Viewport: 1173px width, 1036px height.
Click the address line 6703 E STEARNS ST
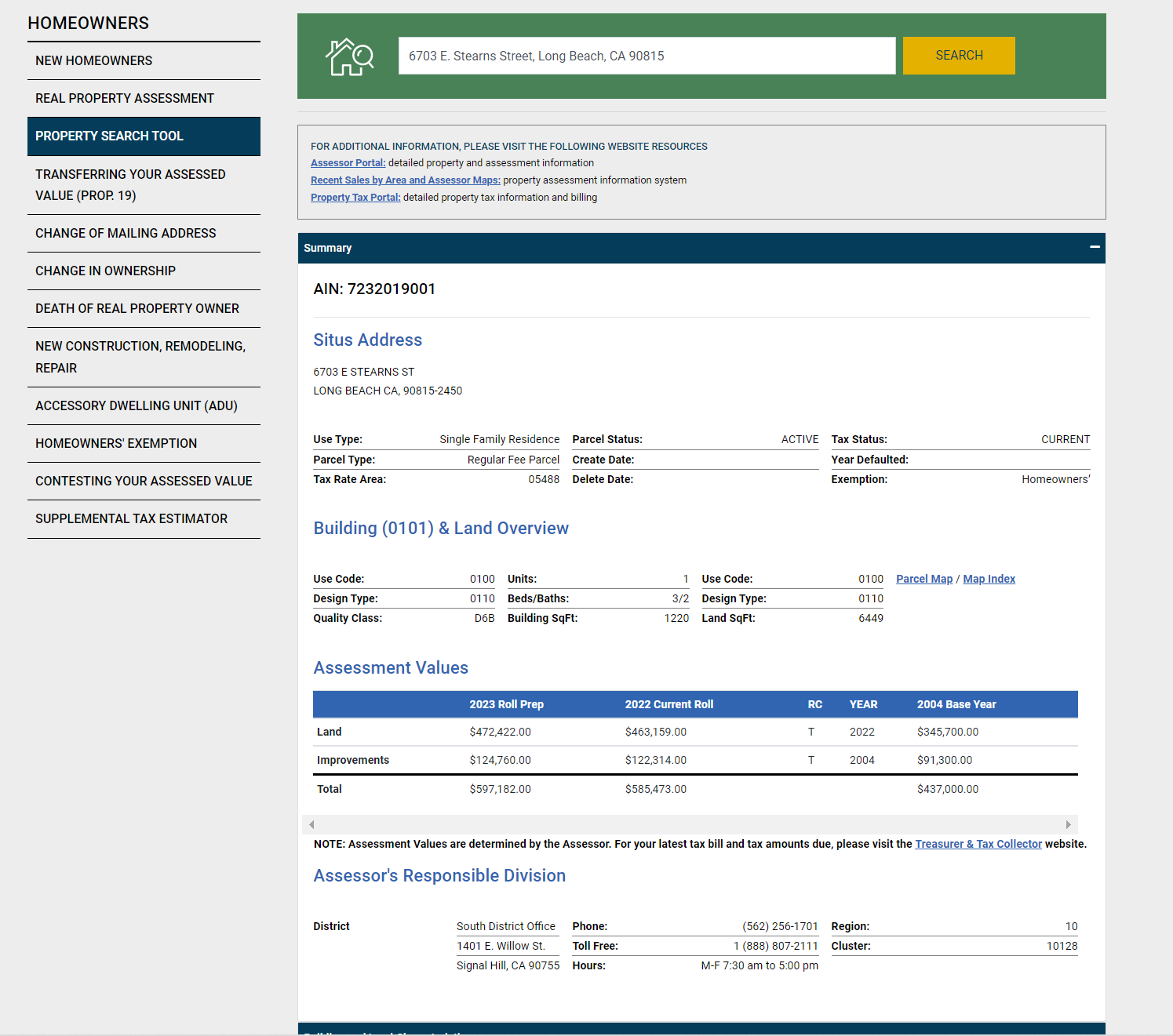[363, 372]
